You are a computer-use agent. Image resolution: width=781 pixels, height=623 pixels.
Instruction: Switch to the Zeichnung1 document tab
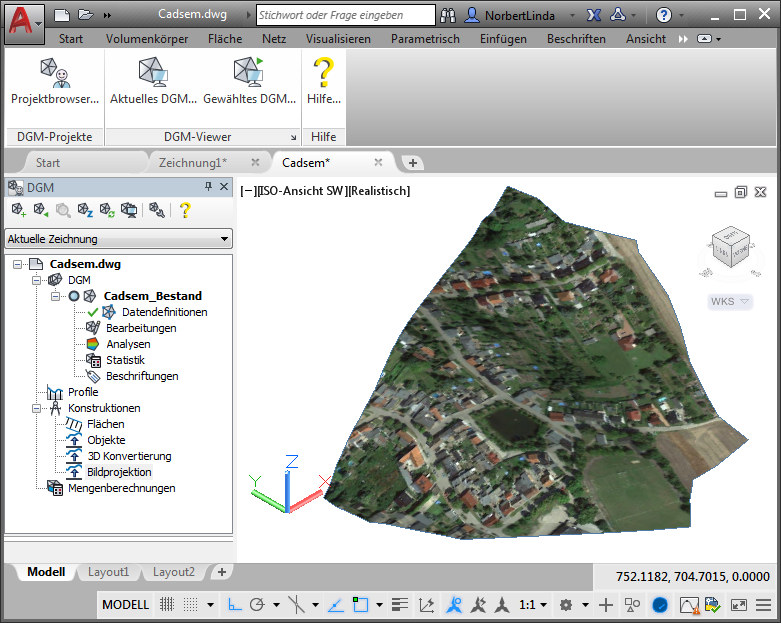click(192, 162)
